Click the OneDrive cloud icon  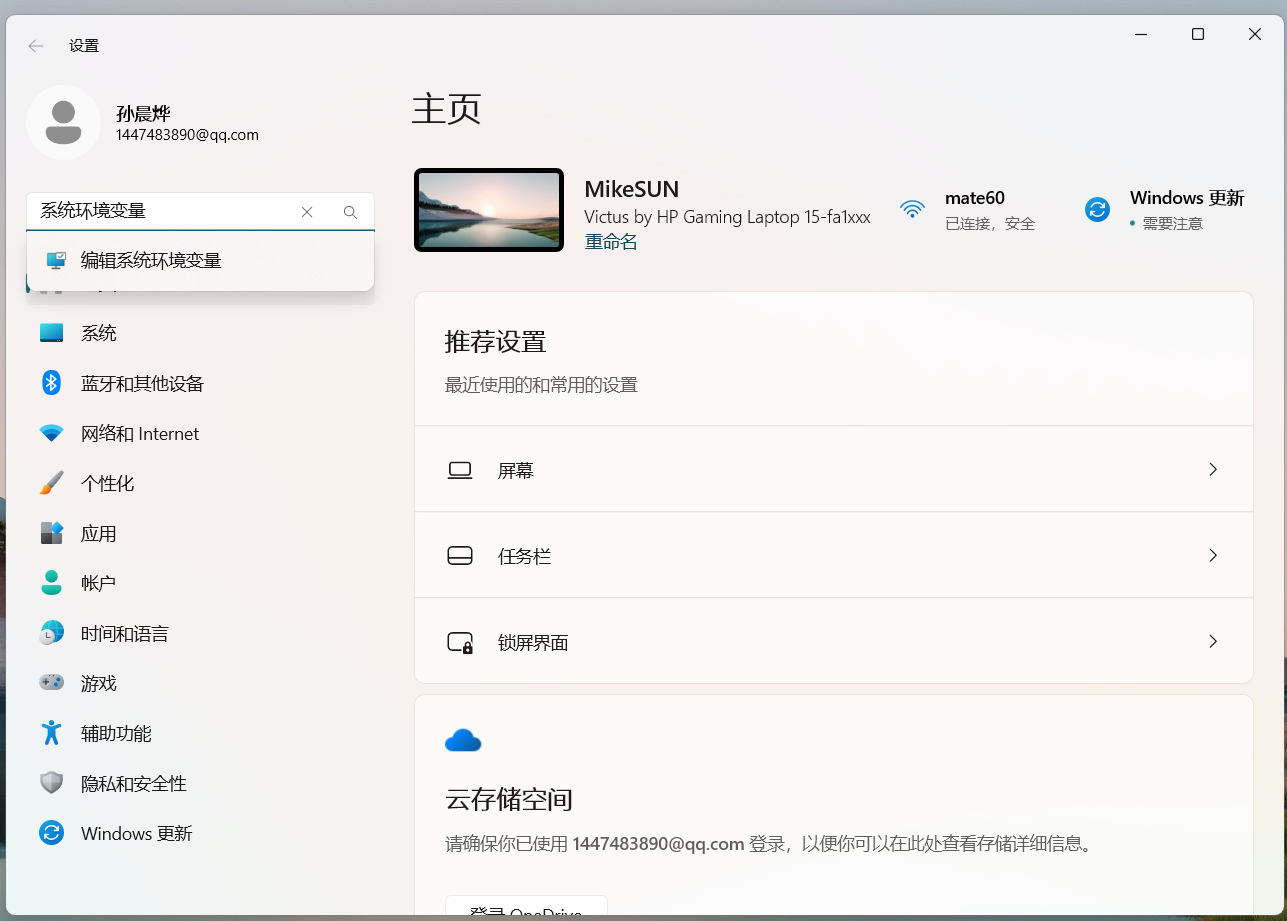pyautogui.click(x=463, y=740)
